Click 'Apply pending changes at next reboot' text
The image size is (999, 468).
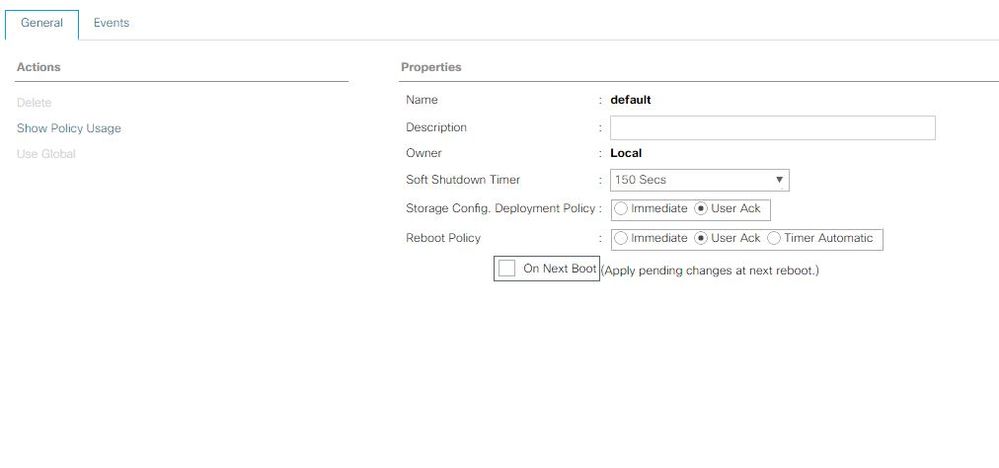(710, 271)
